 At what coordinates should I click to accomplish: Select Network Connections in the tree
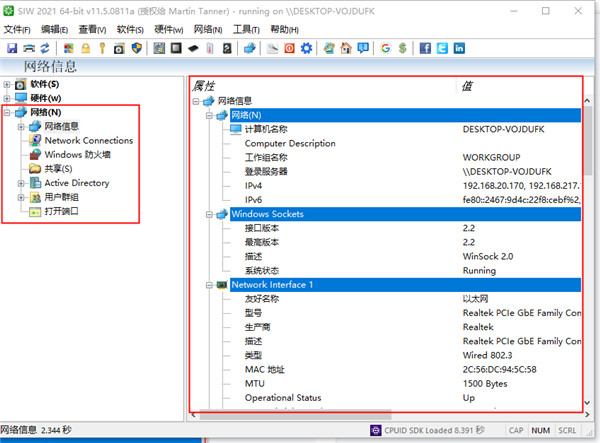point(88,141)
